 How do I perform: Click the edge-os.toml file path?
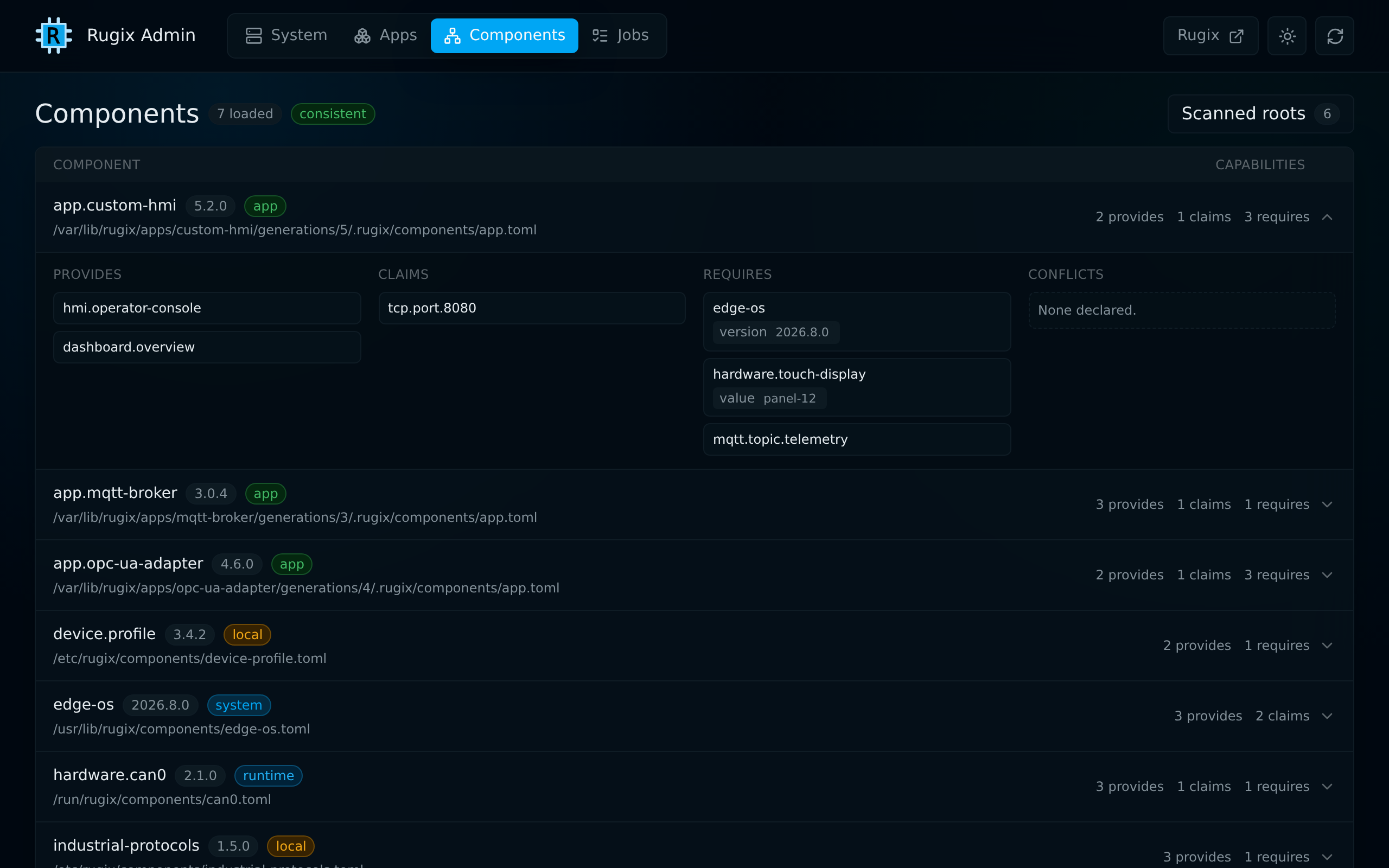click(x=182, y=730)
